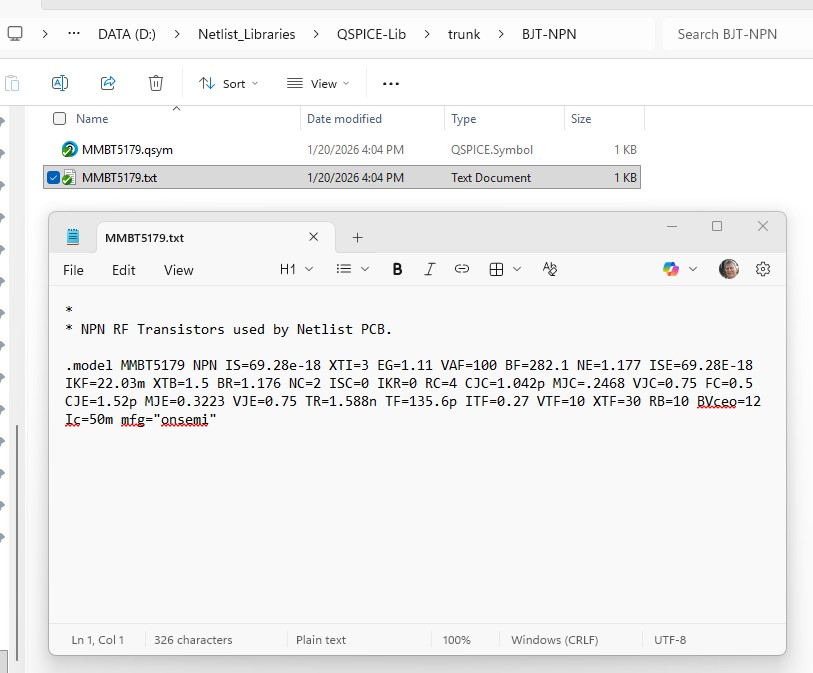Add a new Notepad tab with plus button
Screen dimensions: 813x673
[x=357, y=237]
